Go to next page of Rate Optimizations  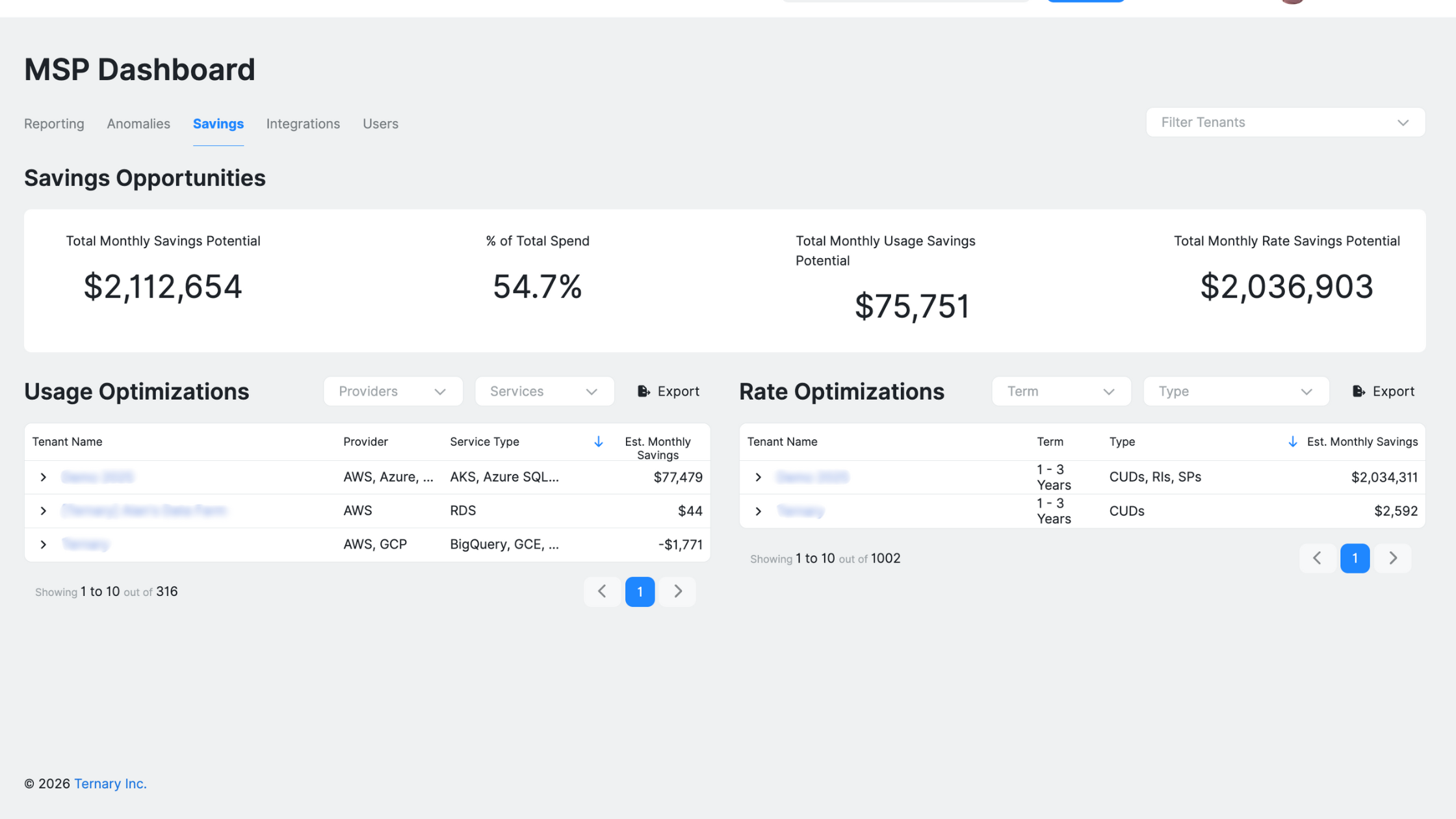(1393, 558)
